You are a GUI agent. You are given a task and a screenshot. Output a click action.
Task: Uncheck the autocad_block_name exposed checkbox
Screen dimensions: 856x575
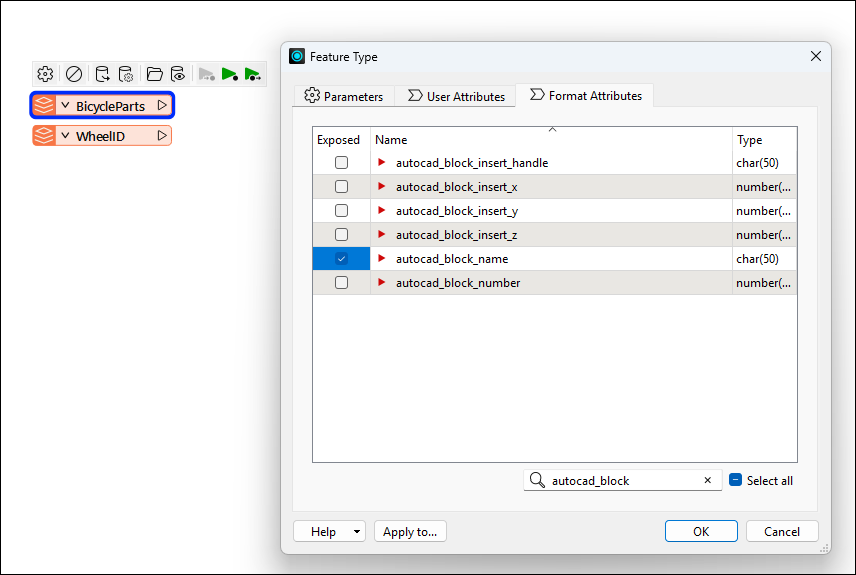(341, 259)
